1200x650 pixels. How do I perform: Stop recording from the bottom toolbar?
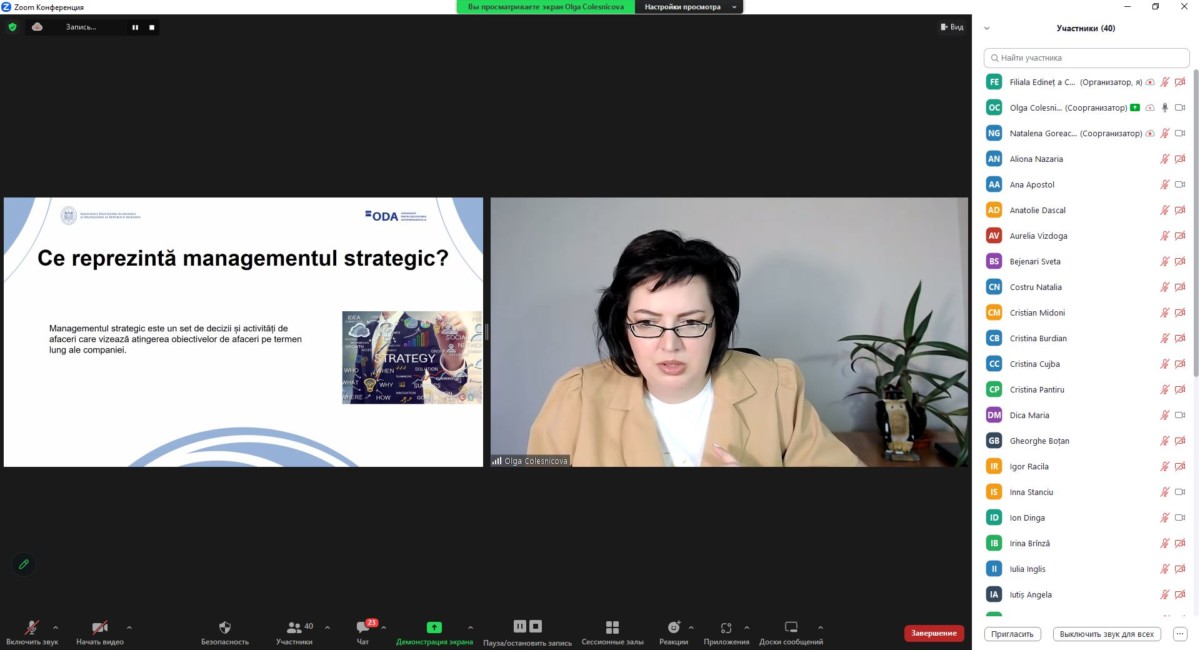535,626
